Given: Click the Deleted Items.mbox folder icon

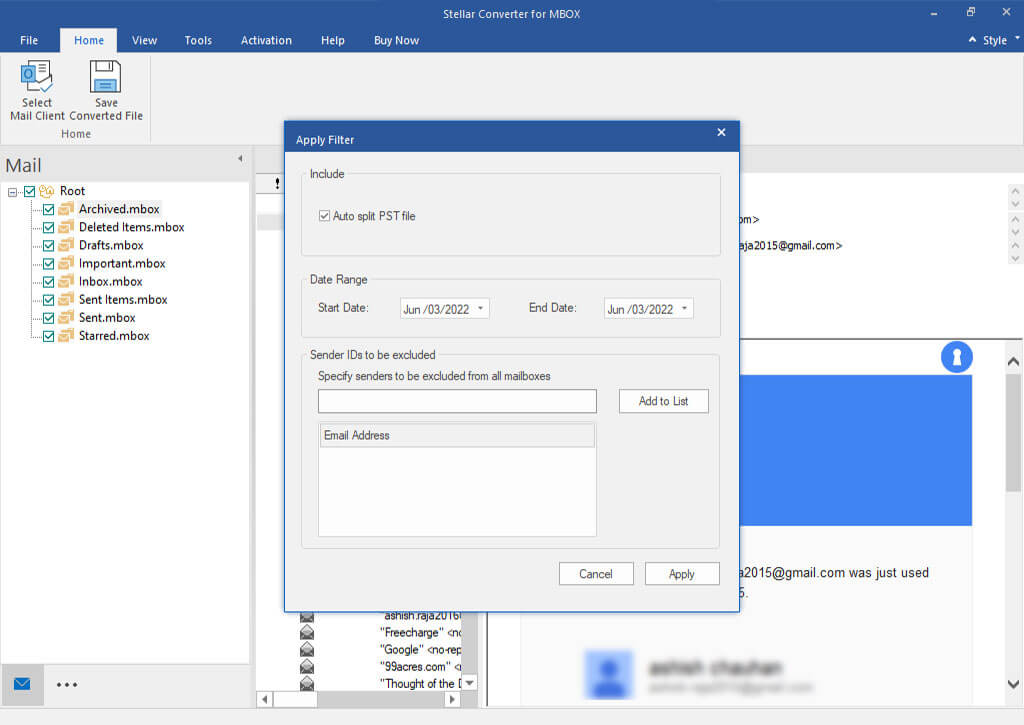Looking at the screenshot, I should 65,227.
